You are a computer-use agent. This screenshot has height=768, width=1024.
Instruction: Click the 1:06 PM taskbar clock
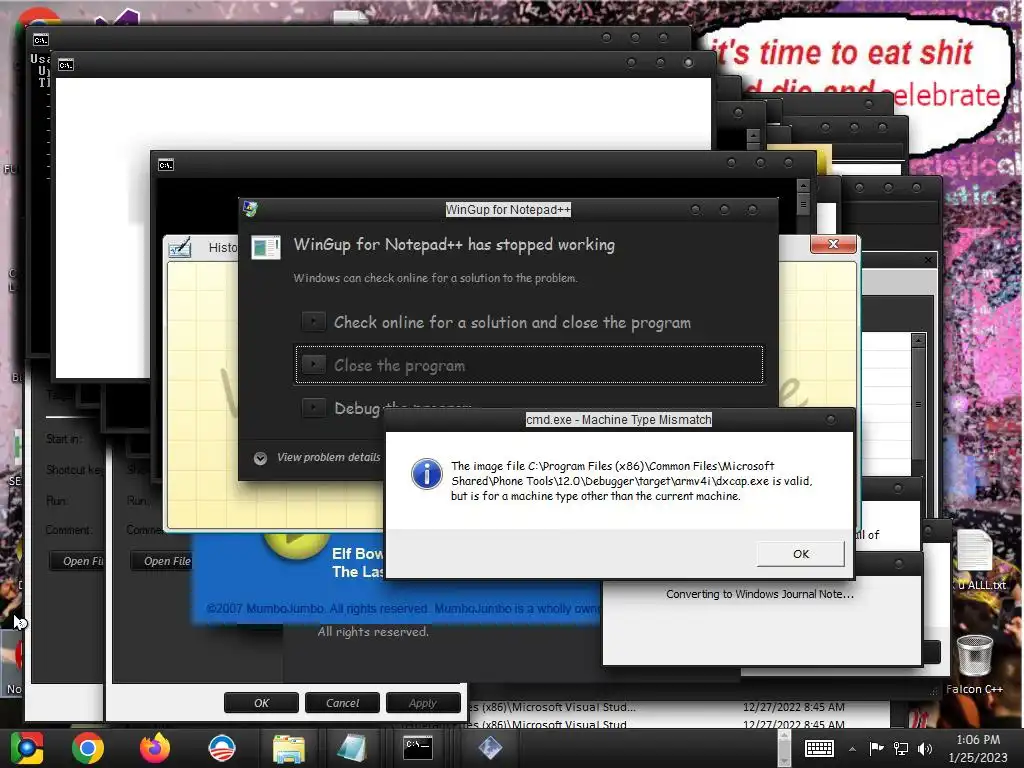click(978, 740)
